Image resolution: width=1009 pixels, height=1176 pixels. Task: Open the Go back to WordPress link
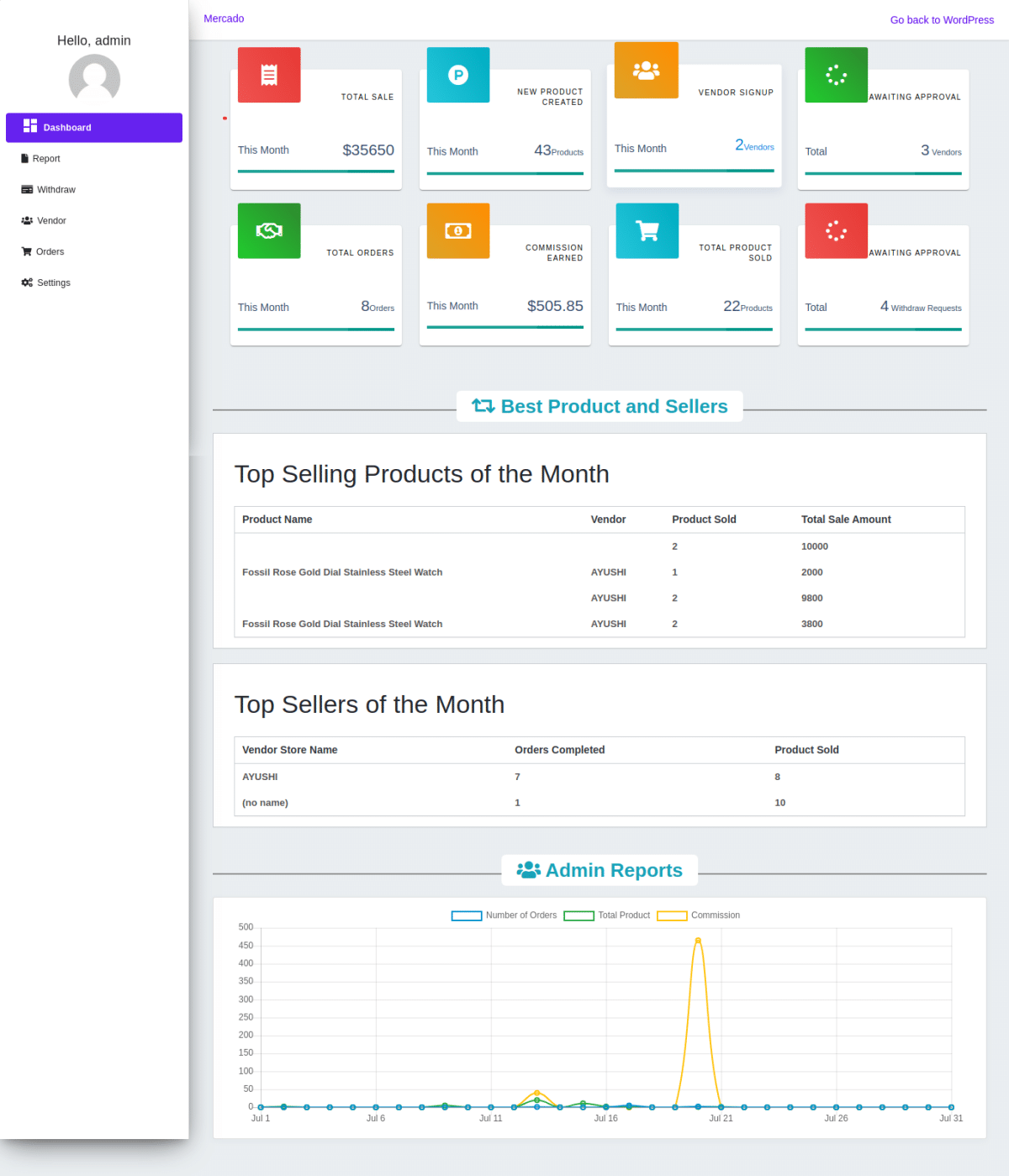coord(942,19)
